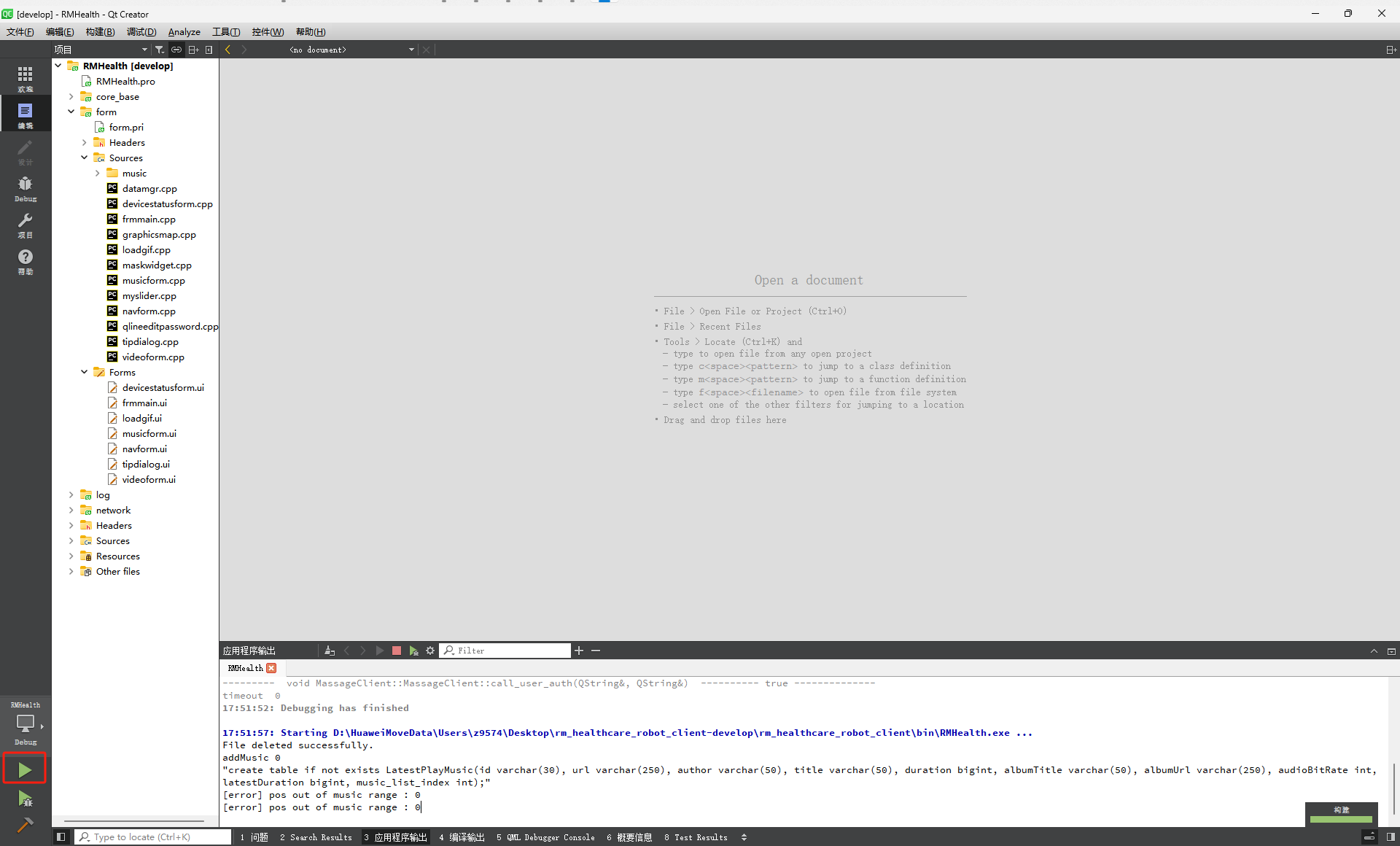1400x846 pixels.
Task: Open Projects mode wrench icon
Action: (x=26, y=224)
